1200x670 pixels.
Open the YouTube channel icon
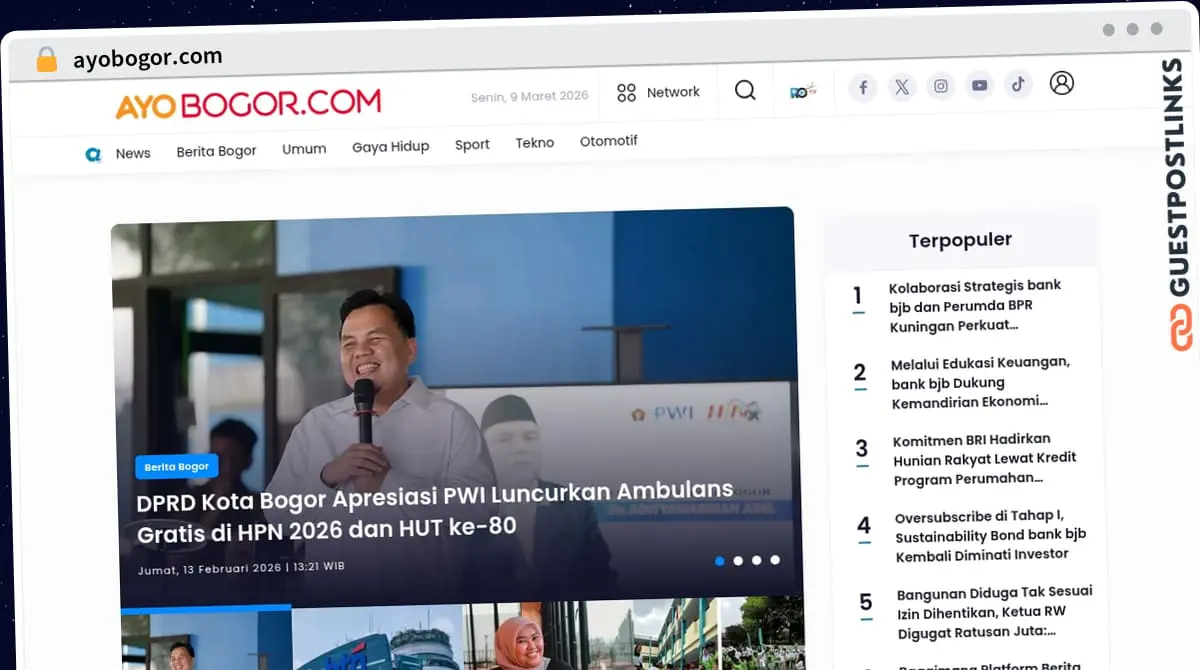pos(980,85)
